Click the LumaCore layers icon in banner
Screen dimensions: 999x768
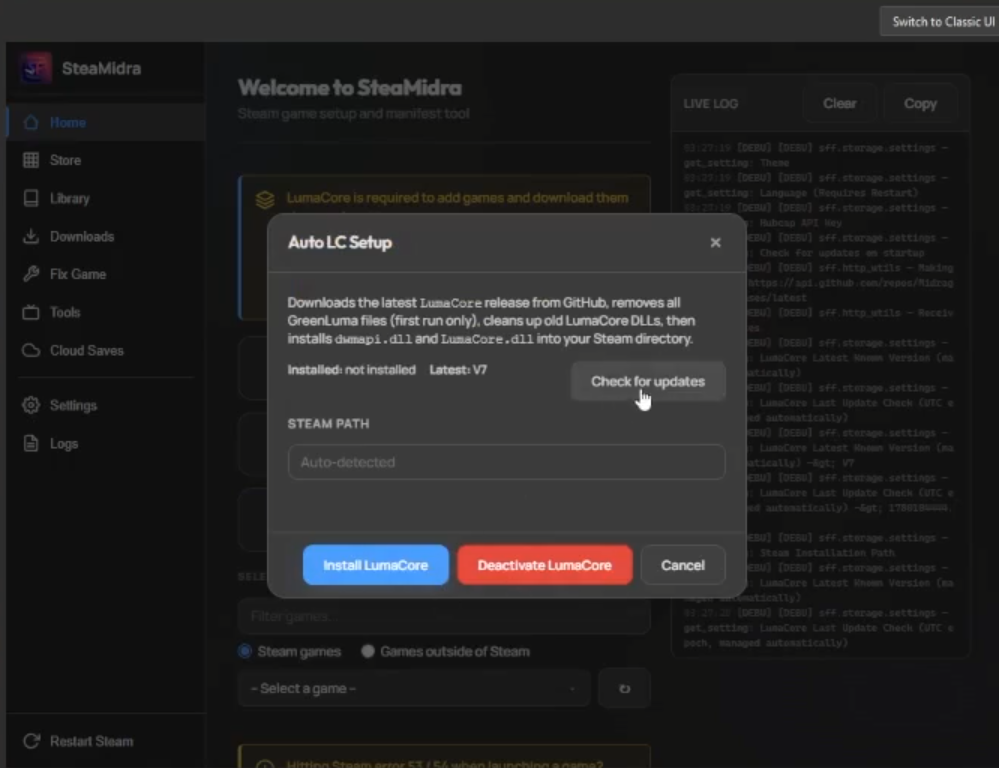265,200
